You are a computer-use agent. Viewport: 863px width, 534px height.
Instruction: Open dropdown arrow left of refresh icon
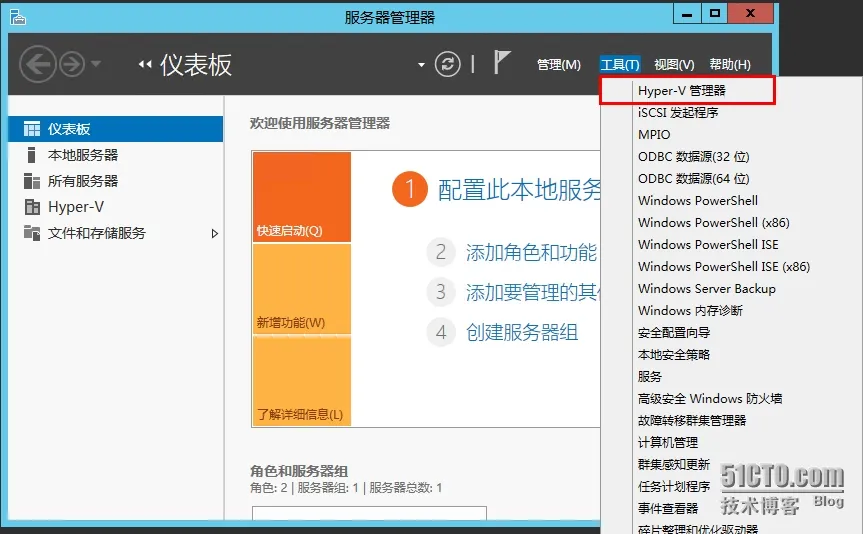pos(421,64)
